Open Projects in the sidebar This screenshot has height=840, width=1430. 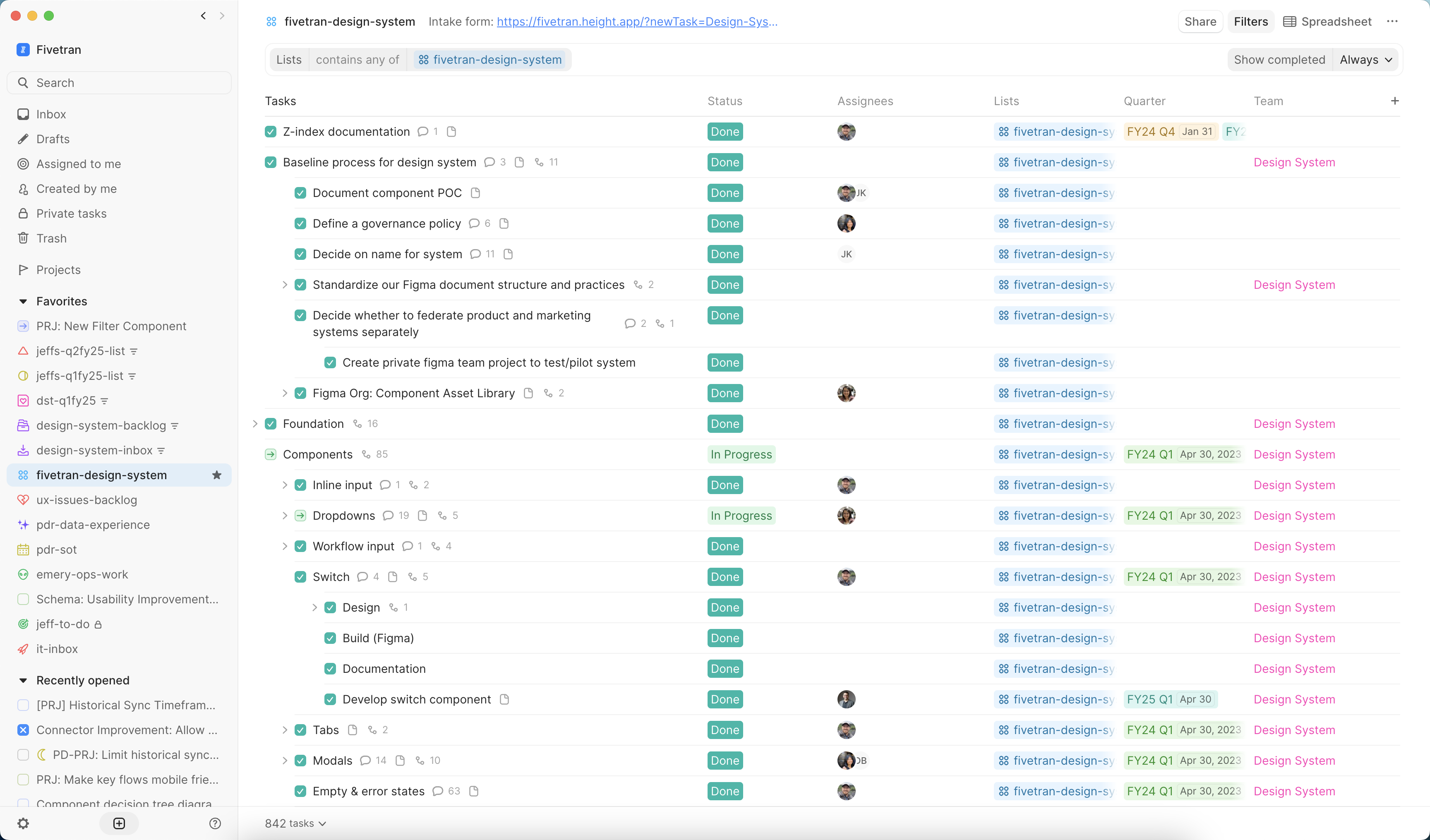(x=119, y=270)
